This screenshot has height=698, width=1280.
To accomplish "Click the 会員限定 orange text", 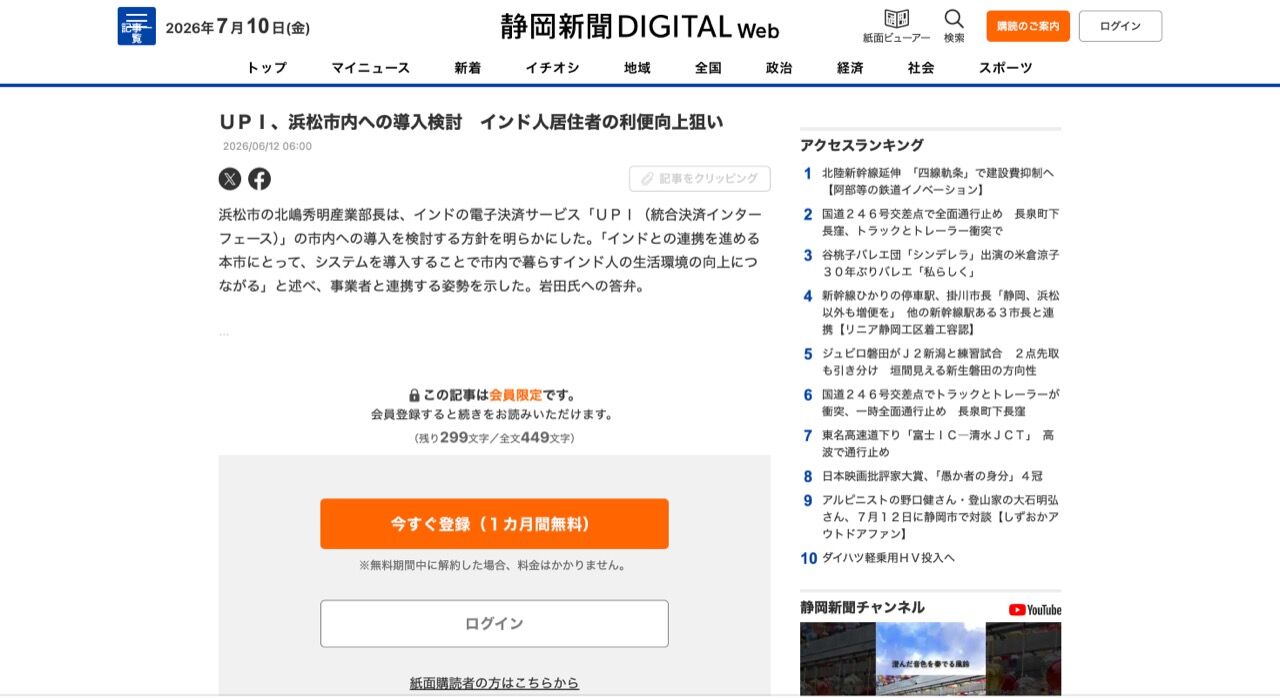I will (x=516, y=395).
